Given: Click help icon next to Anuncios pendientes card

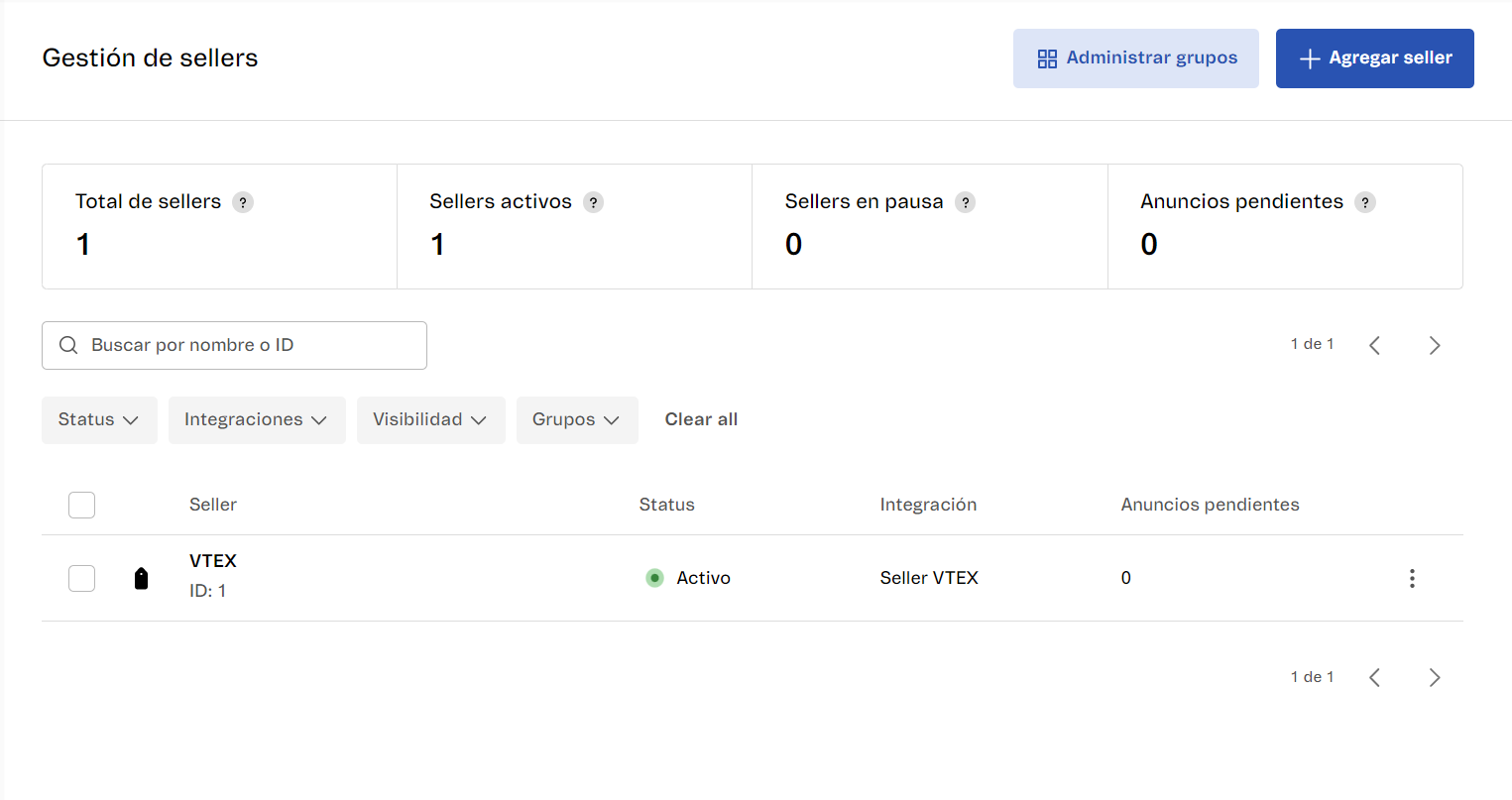Looking at the screenshot, I should click(1365, 202).
